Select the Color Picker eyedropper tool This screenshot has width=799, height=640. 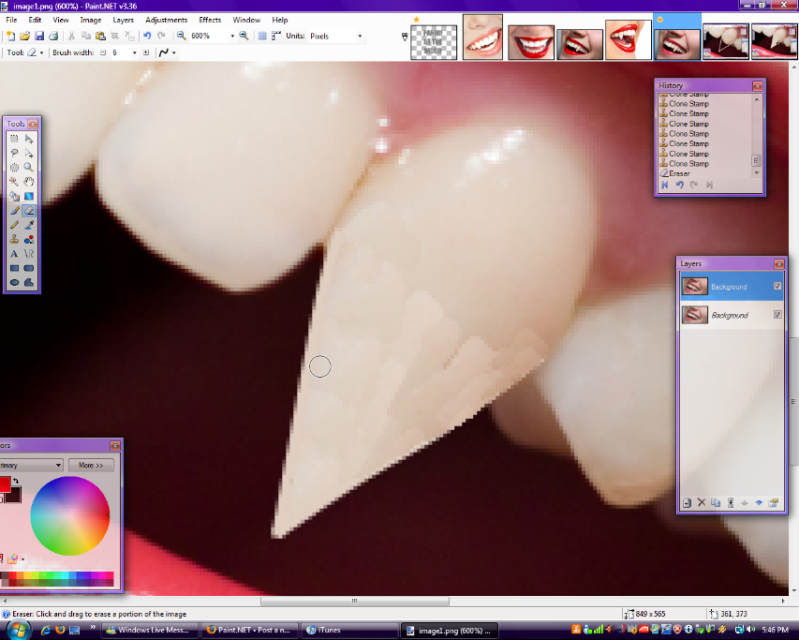point(29,225)
